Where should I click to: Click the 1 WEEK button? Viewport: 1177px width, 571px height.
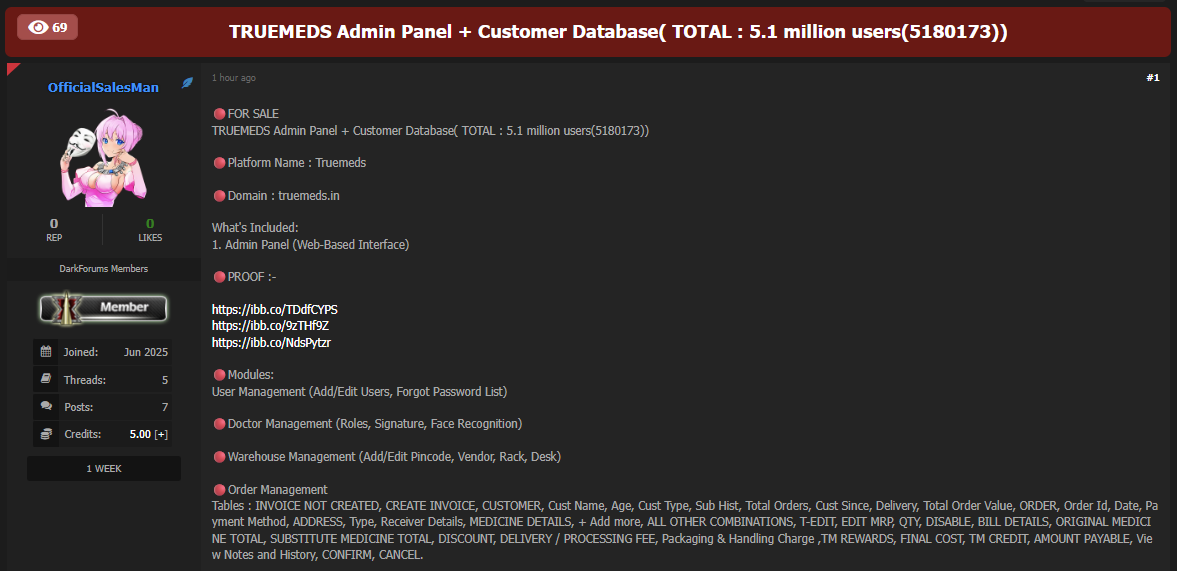[x=104, y=468]
